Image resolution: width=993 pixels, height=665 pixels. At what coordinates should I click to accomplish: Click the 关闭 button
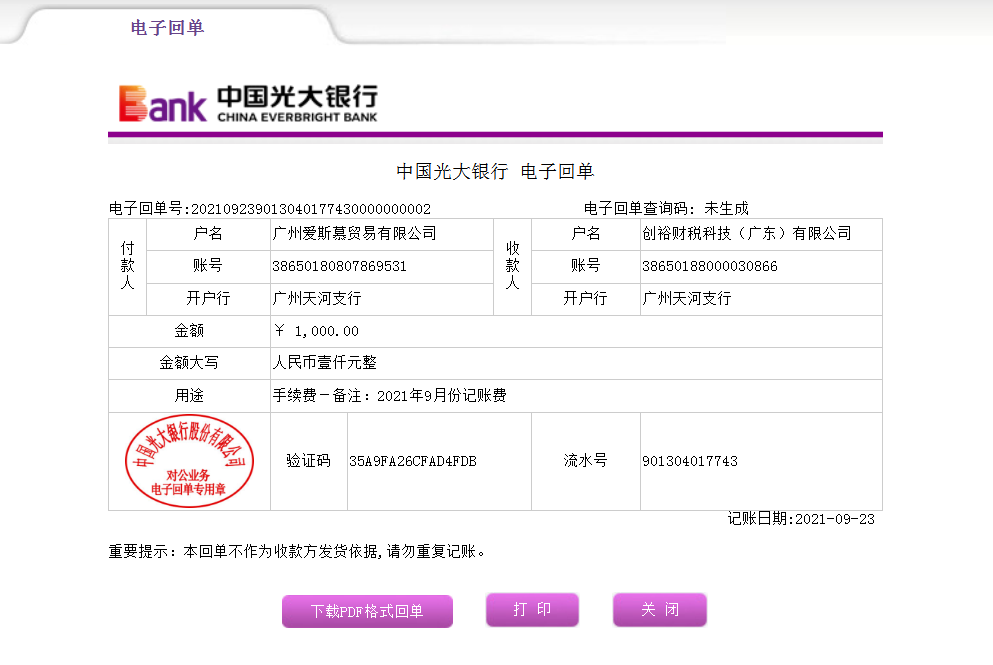[660, 609]
